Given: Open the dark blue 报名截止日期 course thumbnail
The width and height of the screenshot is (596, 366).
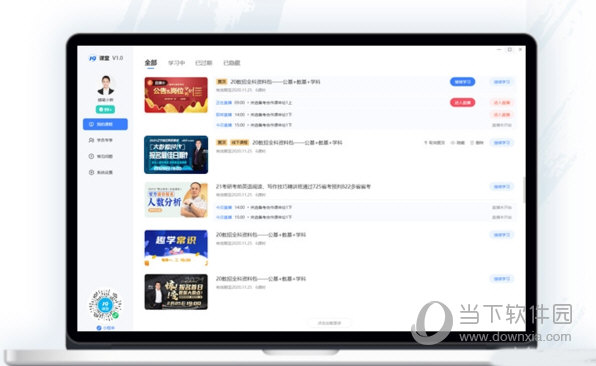Looking at the screenshot, I should click(x=176, y=155).
